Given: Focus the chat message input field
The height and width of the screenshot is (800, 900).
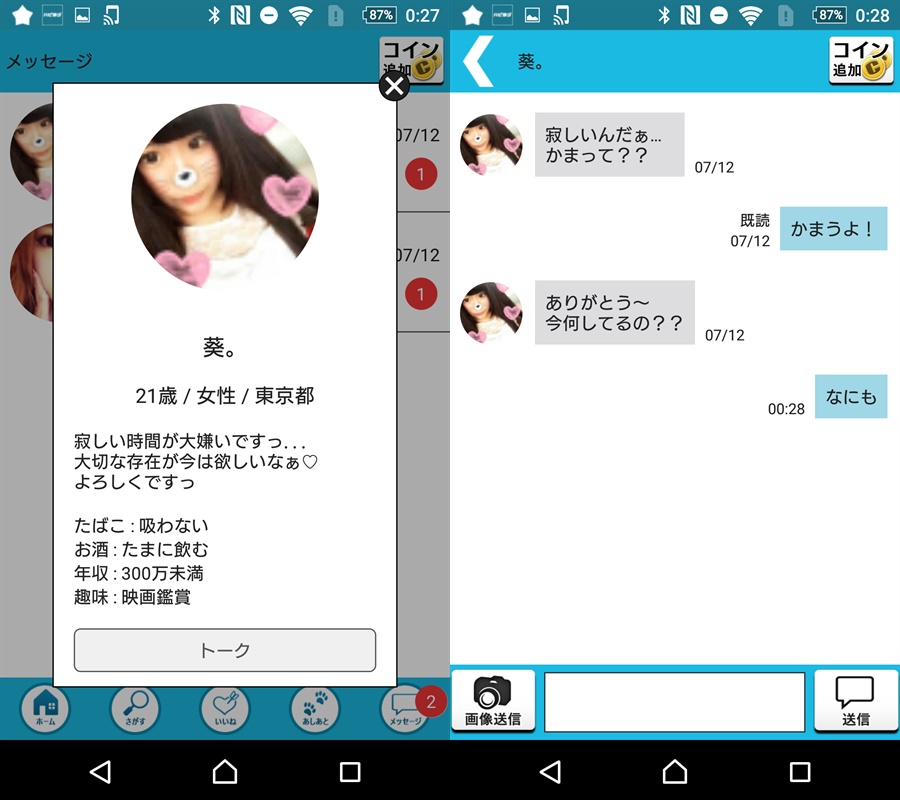Looking at the screenshot, I should click(x=674, y=702).
